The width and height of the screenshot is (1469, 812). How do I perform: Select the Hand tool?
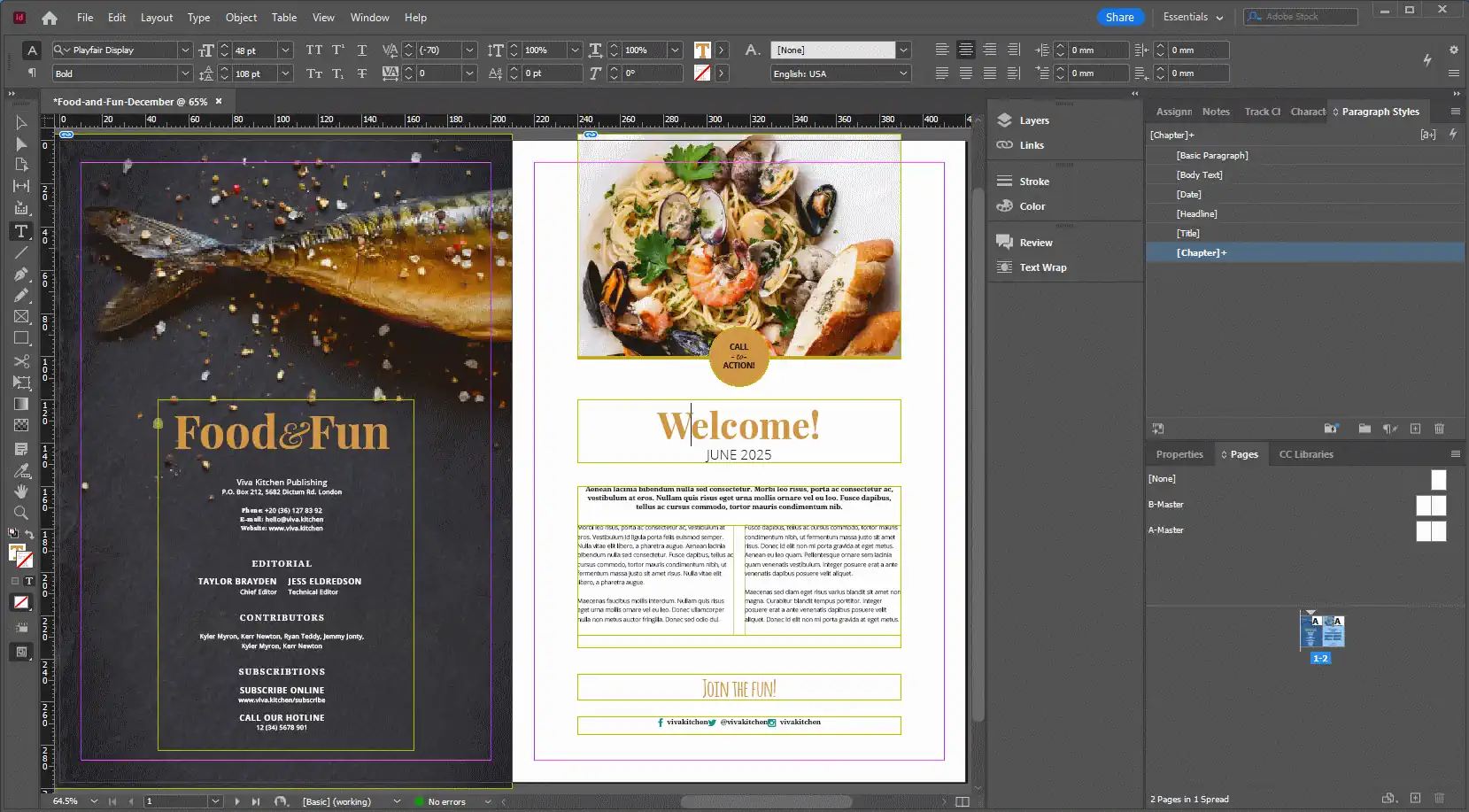pyautogui.click(x=20, y=491)
